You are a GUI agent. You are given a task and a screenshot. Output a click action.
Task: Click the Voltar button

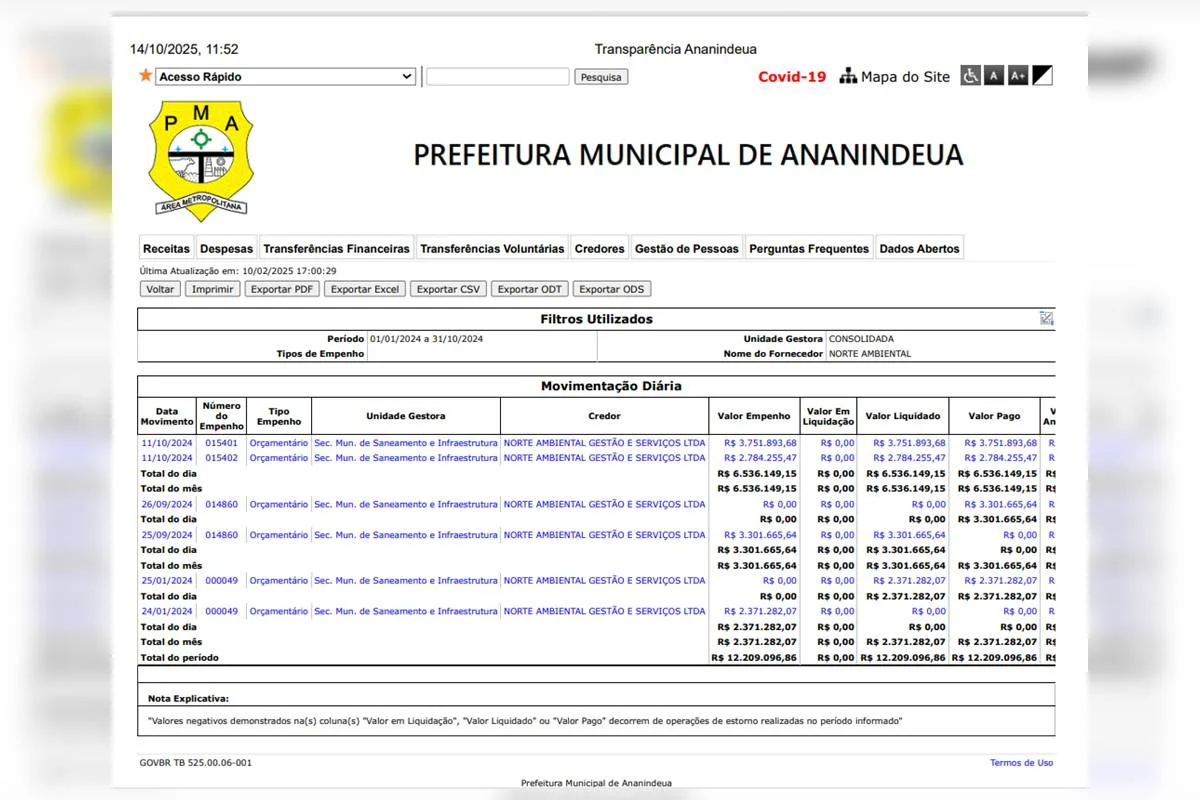(x=160, y=289)
